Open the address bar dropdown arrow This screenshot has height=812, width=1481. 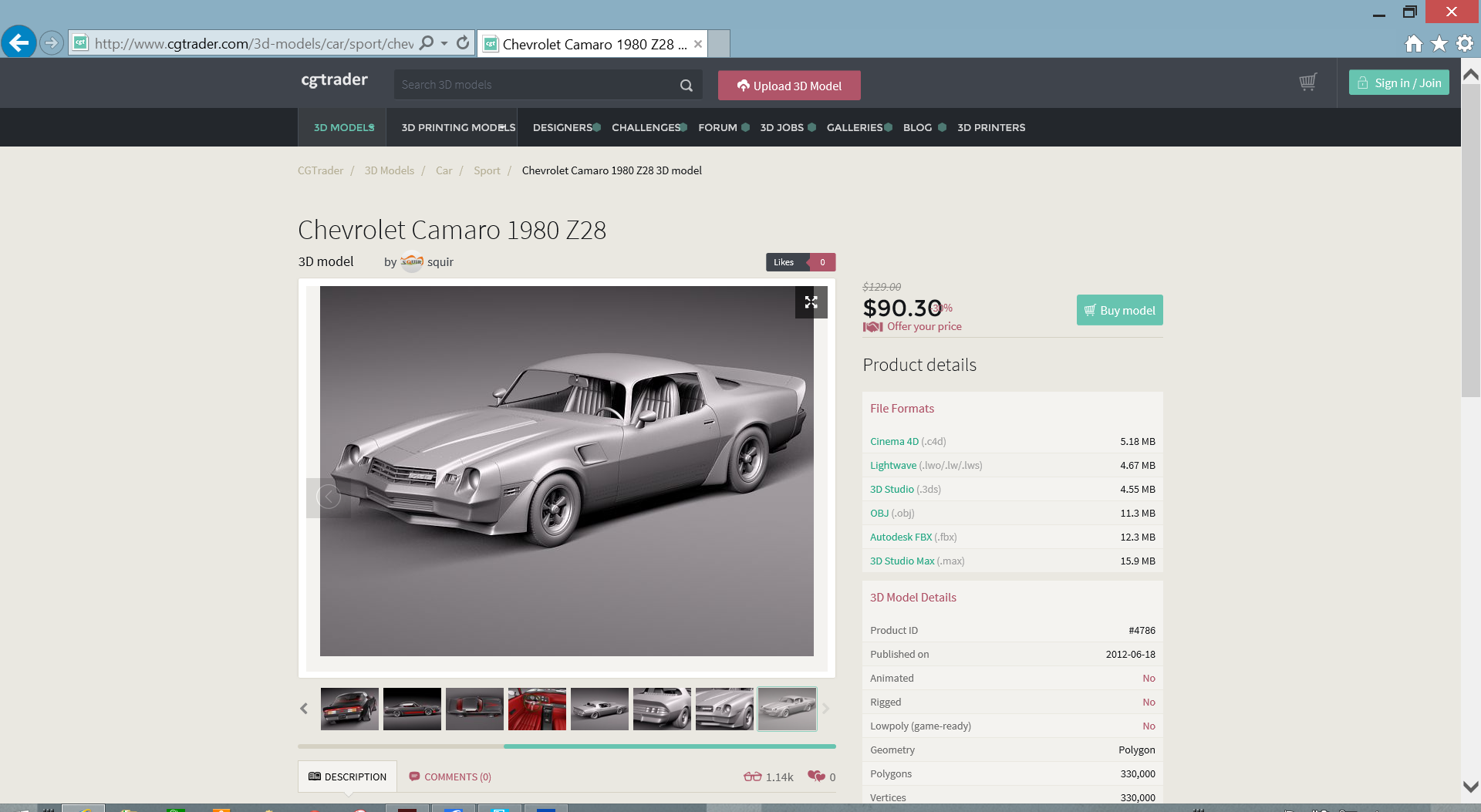(444, 43)
